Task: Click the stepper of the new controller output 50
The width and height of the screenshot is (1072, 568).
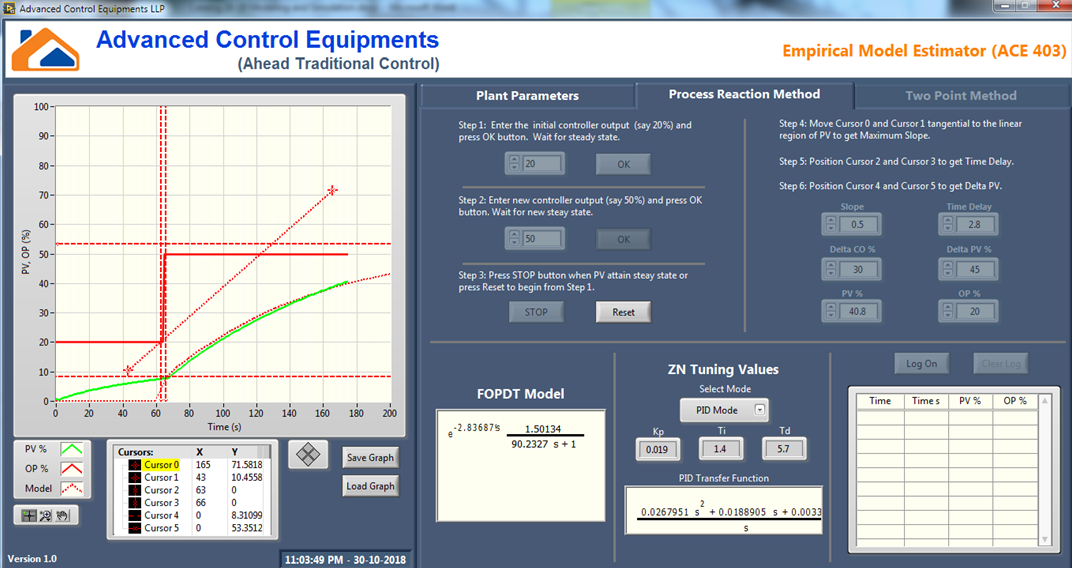Action: coord(514,239)
